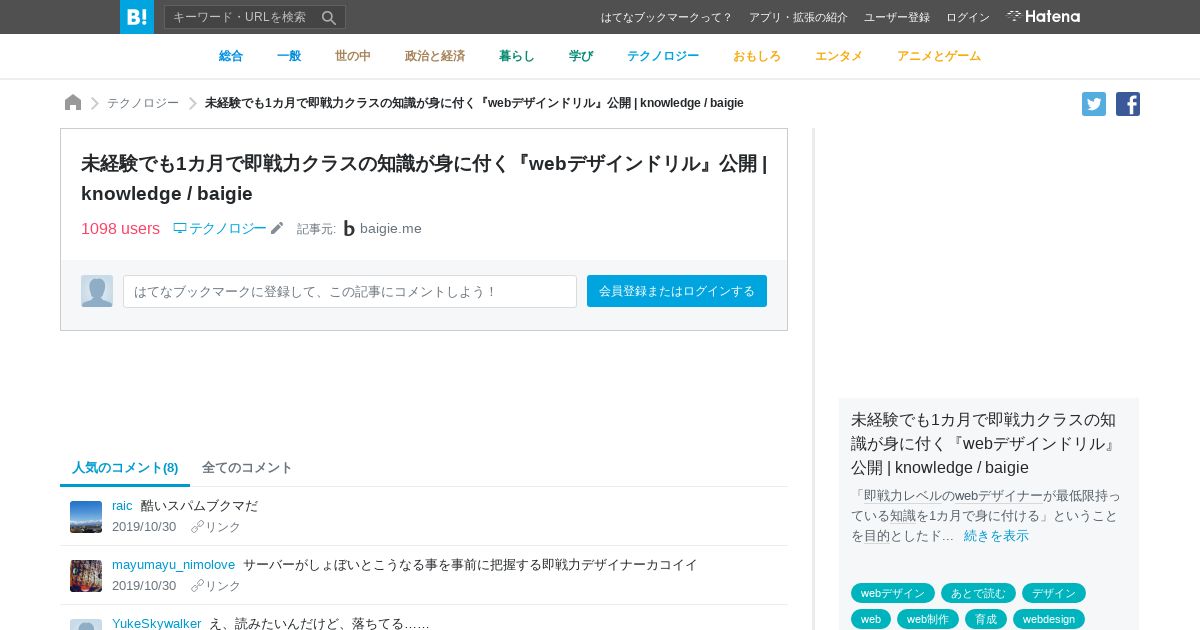Image resolution: width=1200 pixels, height=630 pixels.
Task: Share the page on Facebook
Action: [x=1128, y=104]
